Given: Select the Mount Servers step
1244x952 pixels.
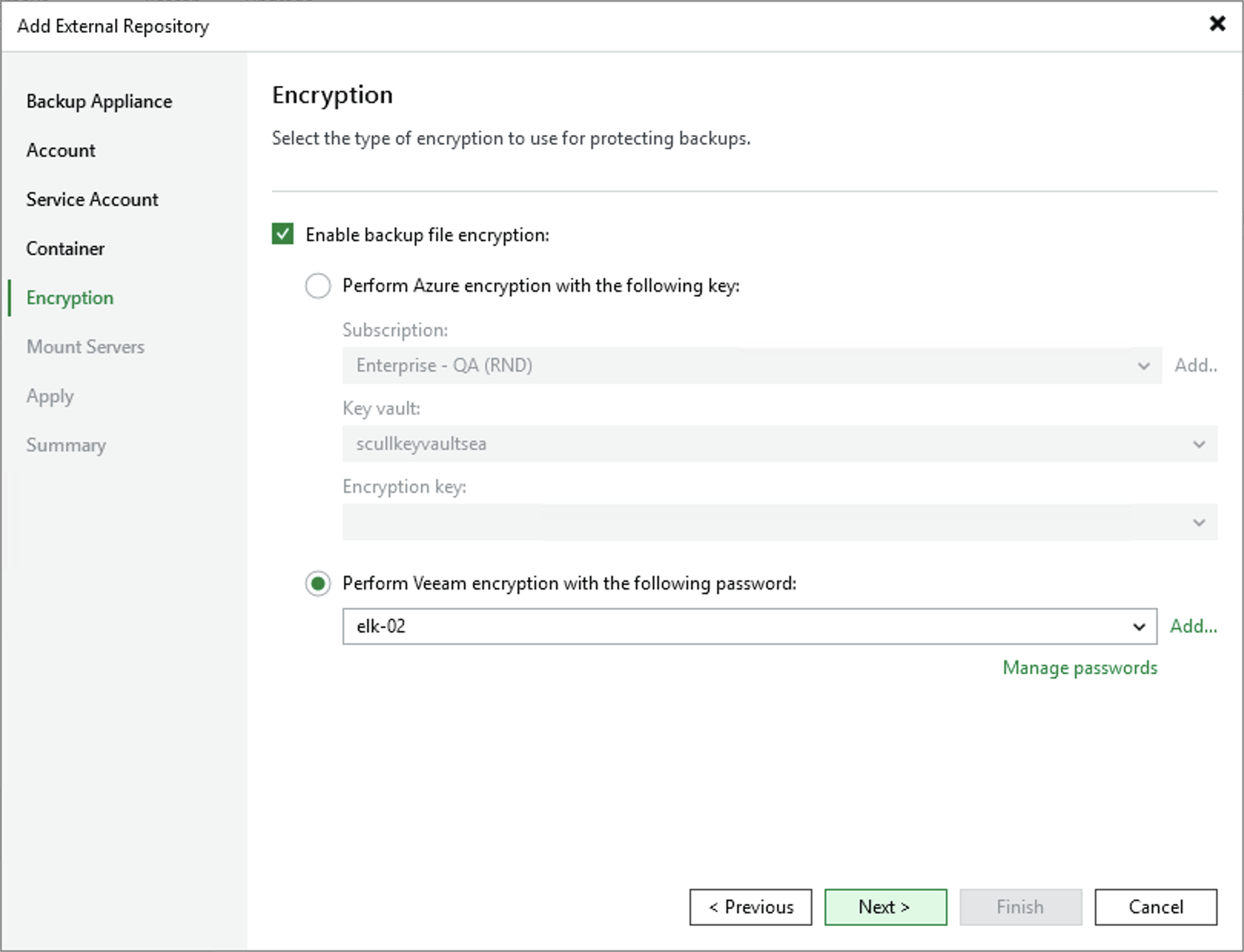Looking at the screenshot, I should 85,347.
